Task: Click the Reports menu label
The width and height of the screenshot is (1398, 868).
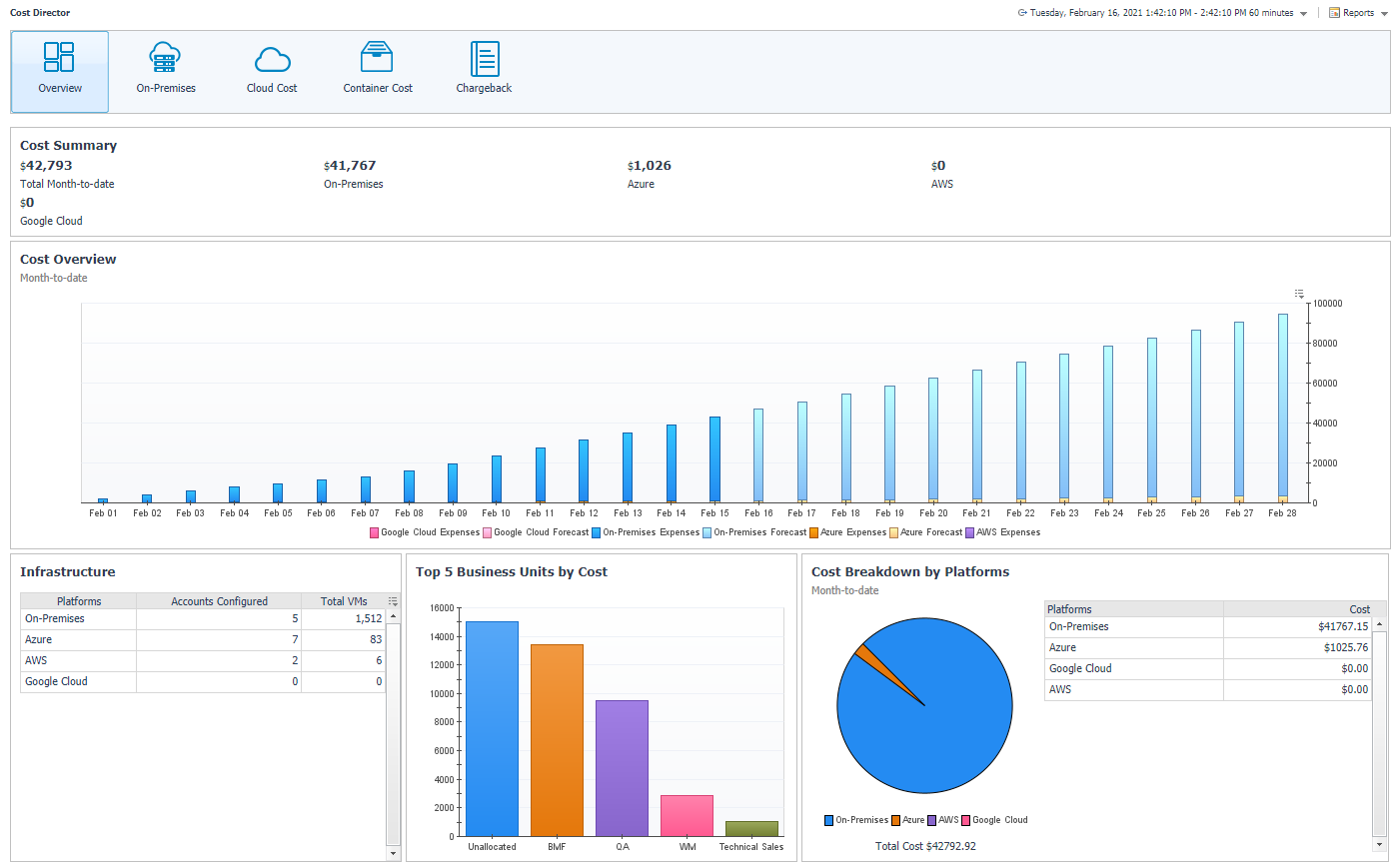Action: pyautogui.click(x=1358, y=13)
